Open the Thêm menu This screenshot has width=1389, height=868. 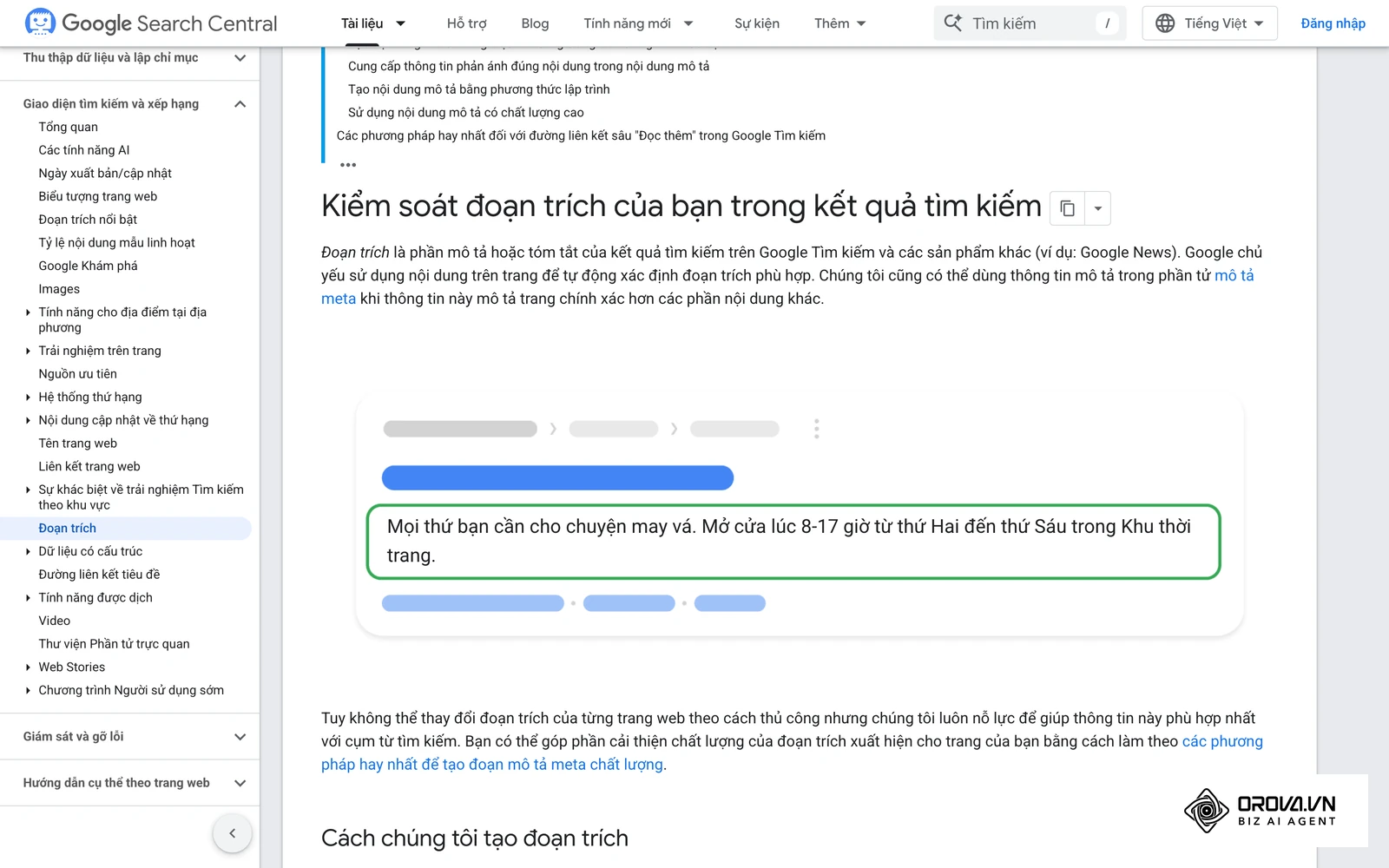point(840,23)
